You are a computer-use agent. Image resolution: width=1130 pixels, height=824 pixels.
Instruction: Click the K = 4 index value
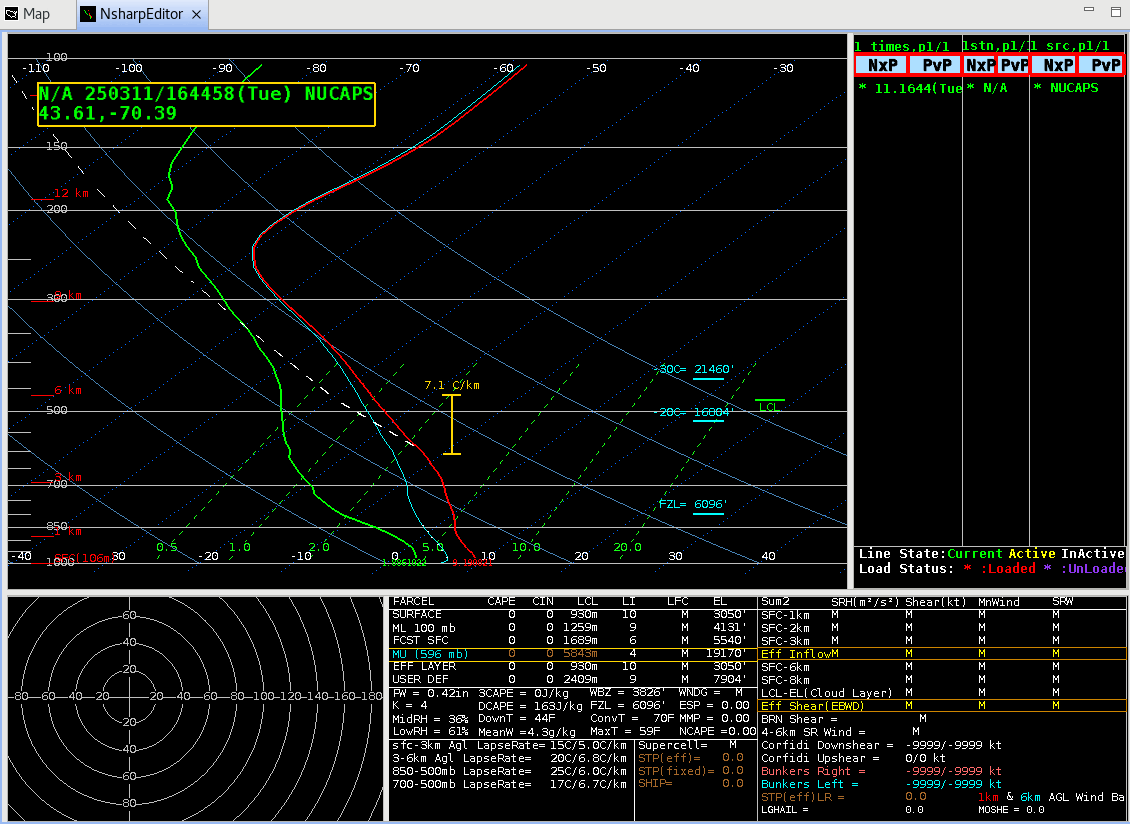409,706
